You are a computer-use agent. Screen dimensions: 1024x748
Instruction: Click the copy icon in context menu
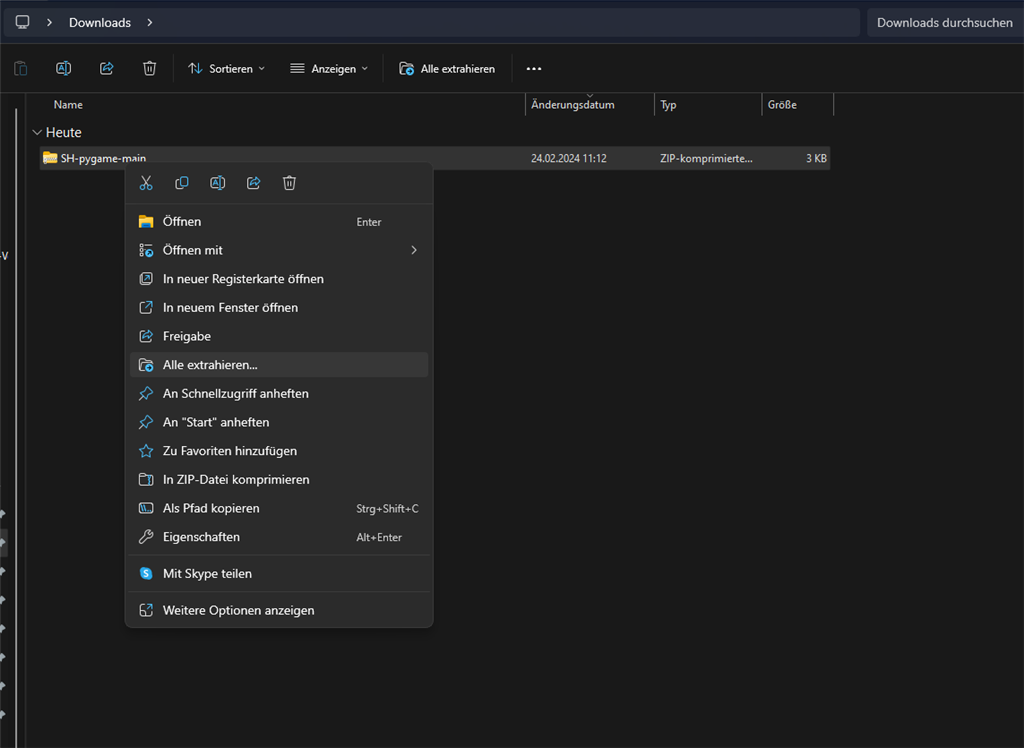coord(182,183)
